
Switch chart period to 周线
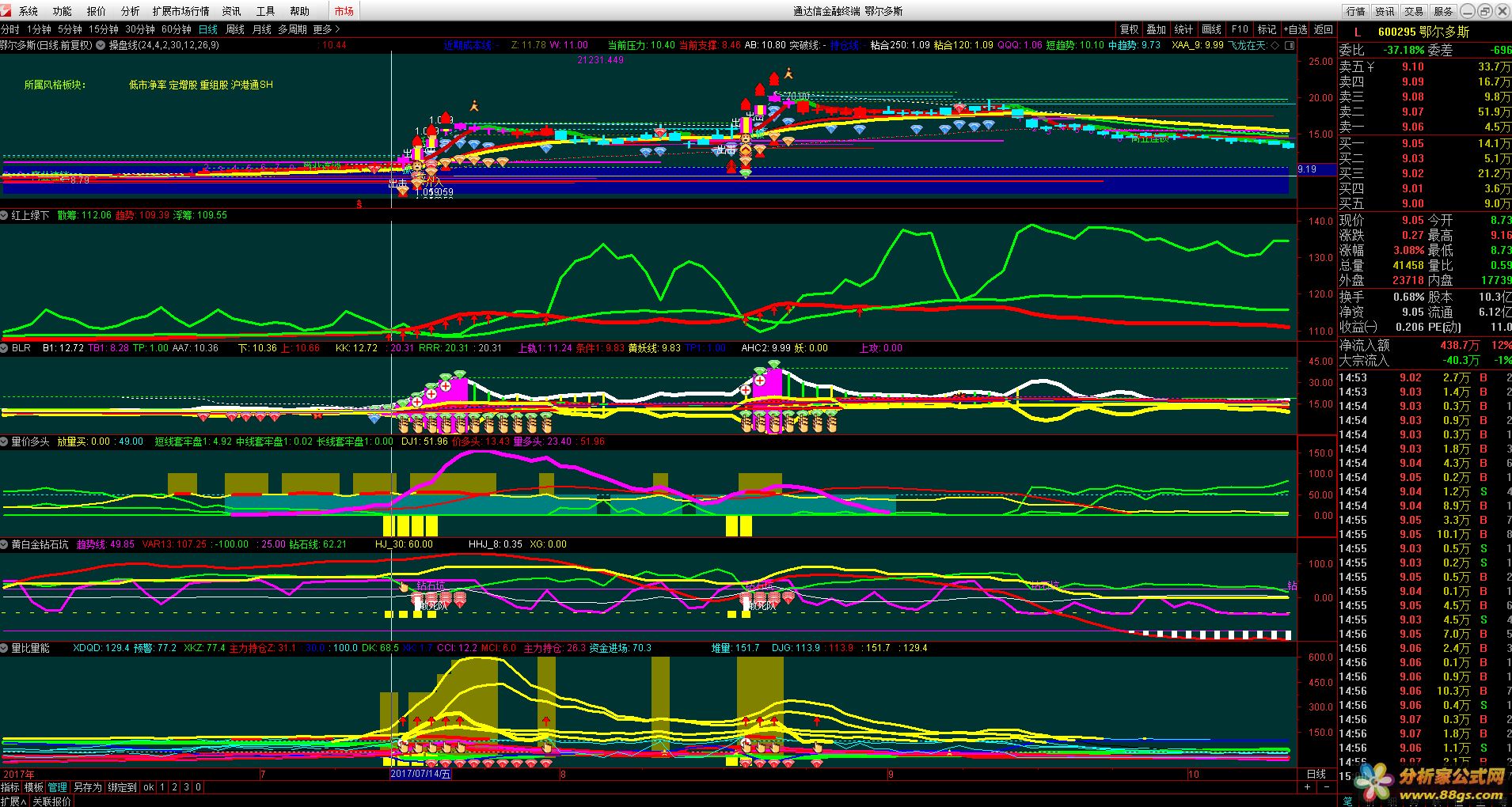234,29
